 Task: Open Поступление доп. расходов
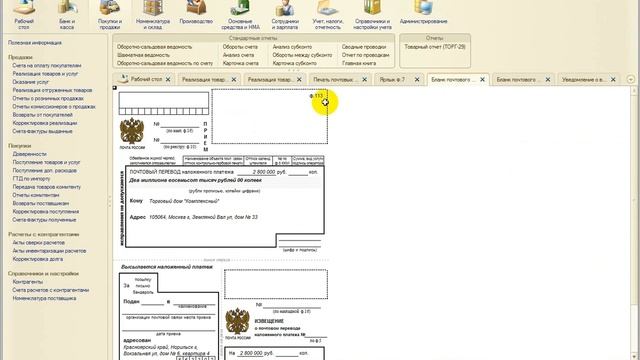44,170
